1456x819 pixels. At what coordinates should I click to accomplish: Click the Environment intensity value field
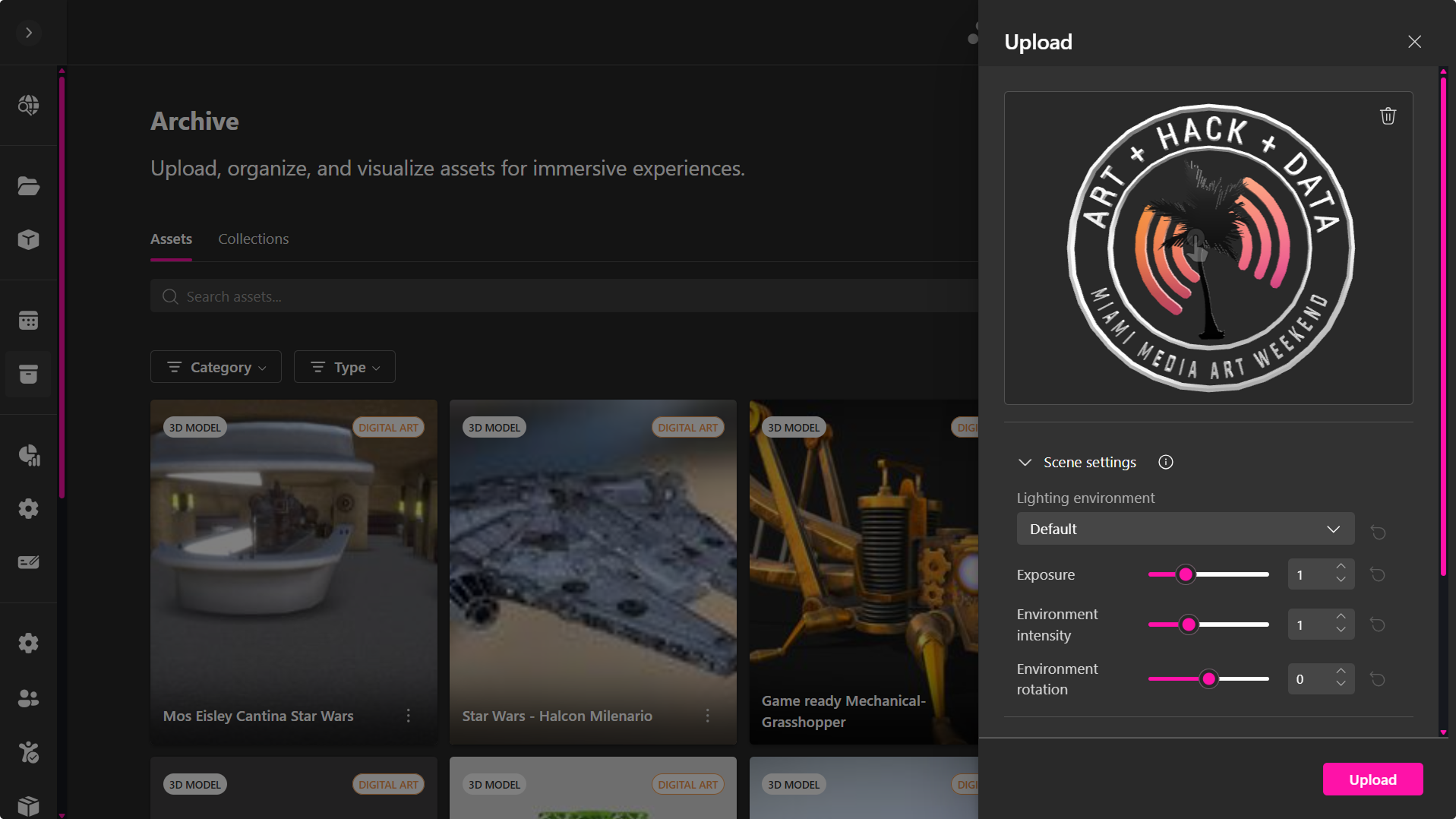click(1309, 625)
